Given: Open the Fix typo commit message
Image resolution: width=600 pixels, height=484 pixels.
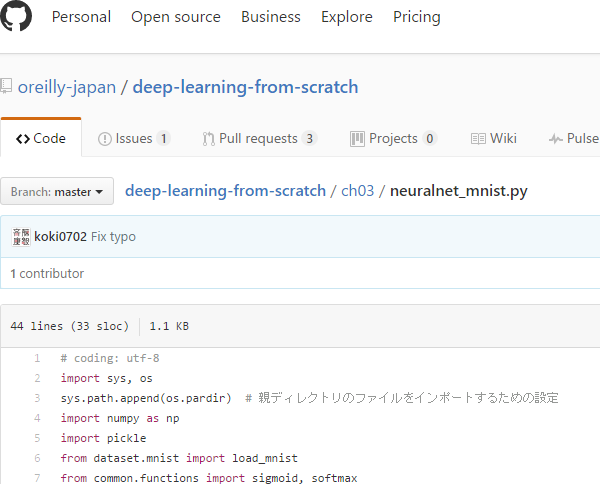Looking at the screenshot, I should (x=113, y=237).
